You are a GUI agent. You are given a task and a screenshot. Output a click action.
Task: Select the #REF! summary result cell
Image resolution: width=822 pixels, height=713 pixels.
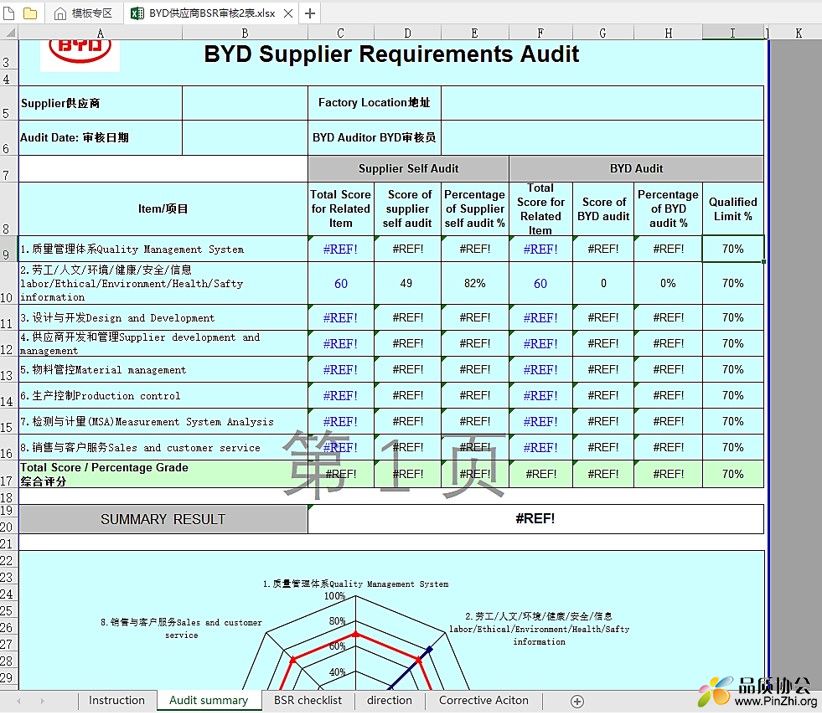tap(535, 519)
